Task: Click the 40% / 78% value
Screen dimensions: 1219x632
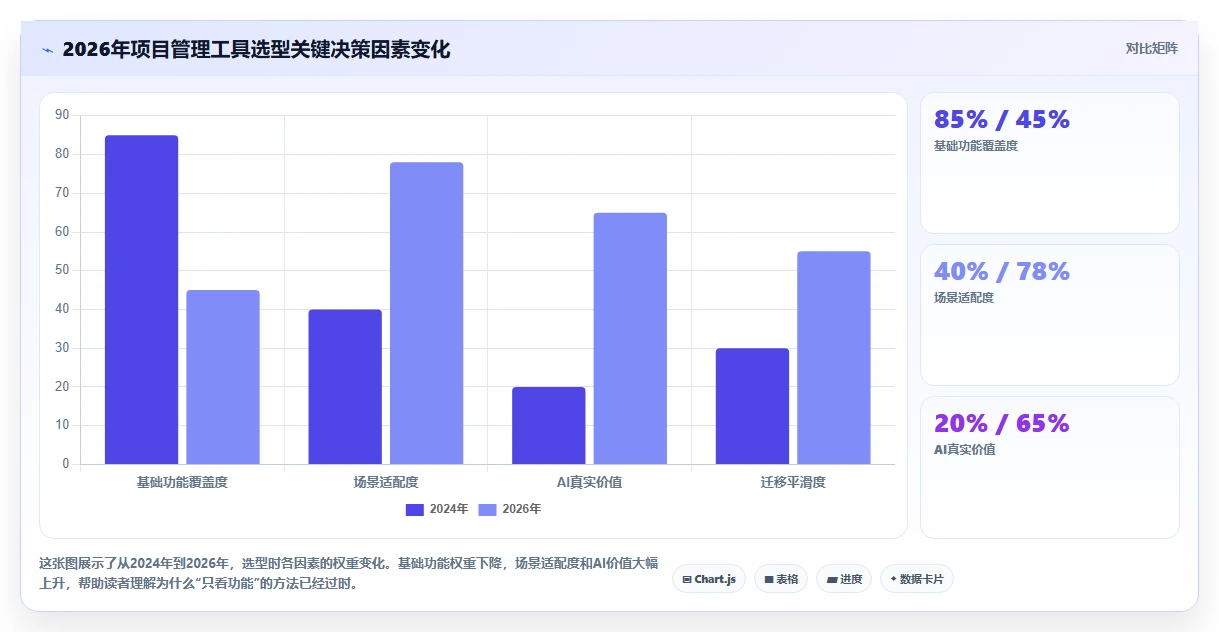Action: click(1002, 272)
